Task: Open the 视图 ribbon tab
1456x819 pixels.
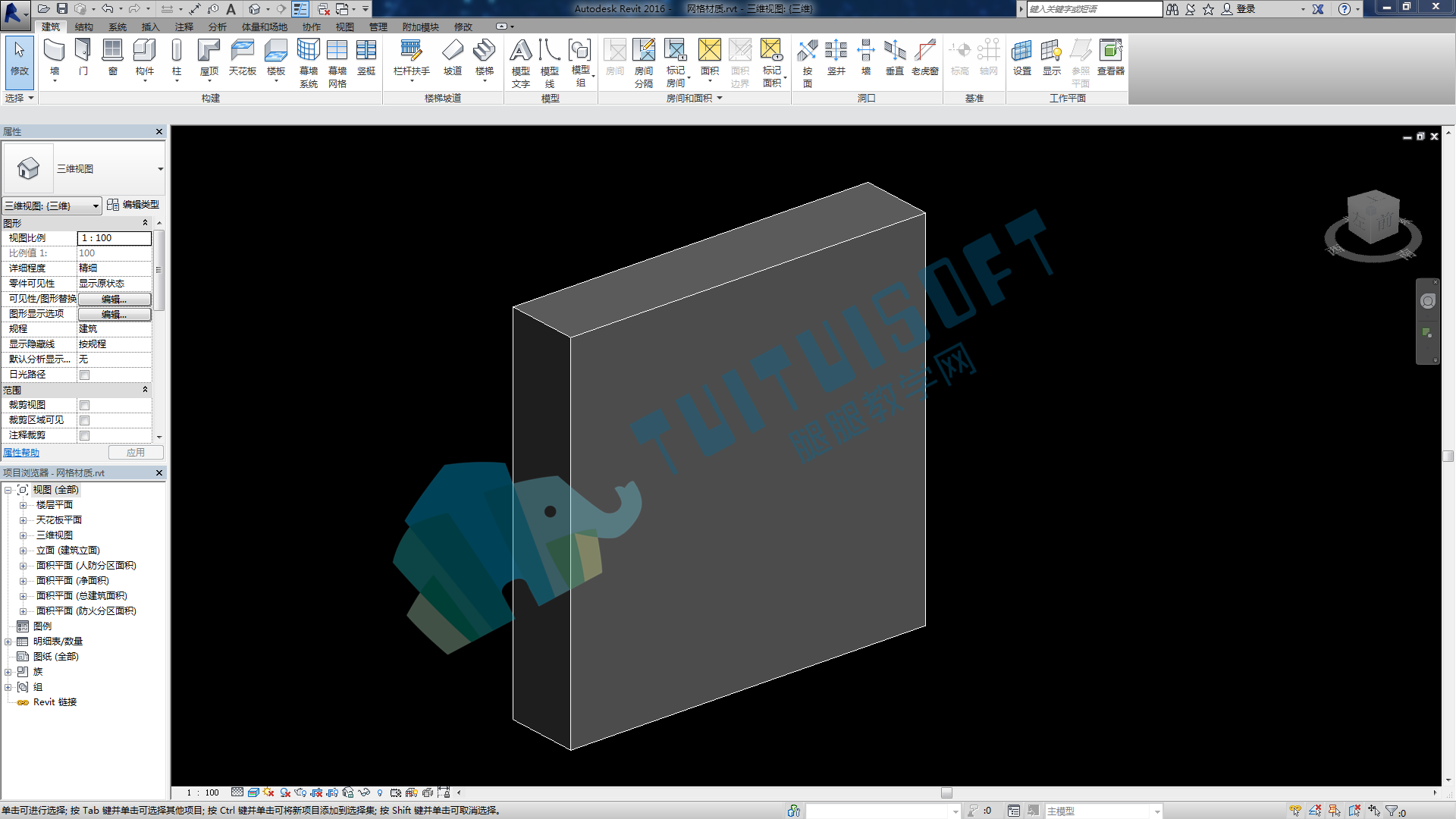Action: (345, 27)
